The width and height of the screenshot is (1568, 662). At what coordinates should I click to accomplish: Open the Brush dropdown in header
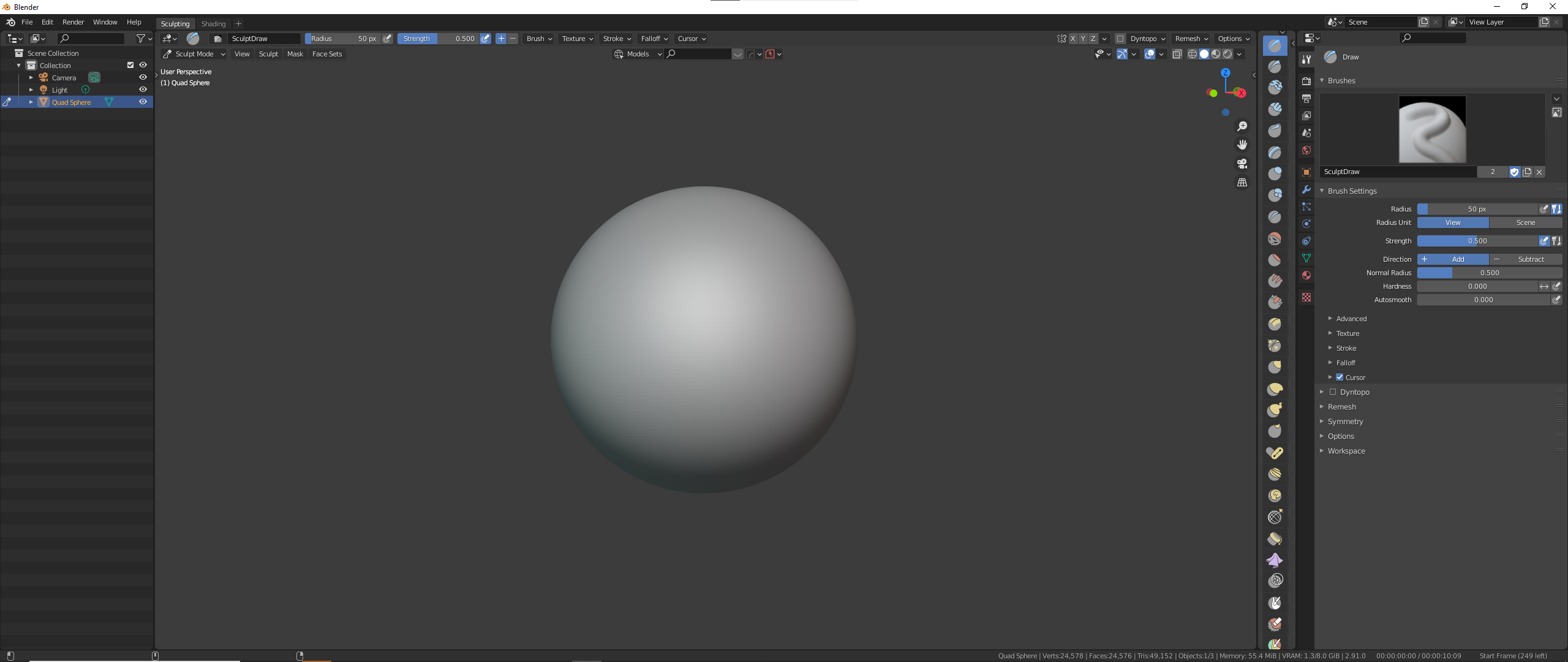tap(539, 39)
